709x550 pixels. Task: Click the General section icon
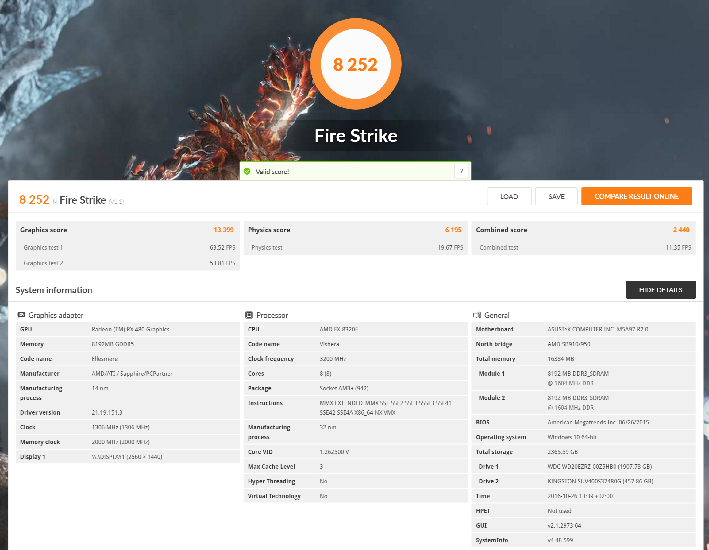477,315
